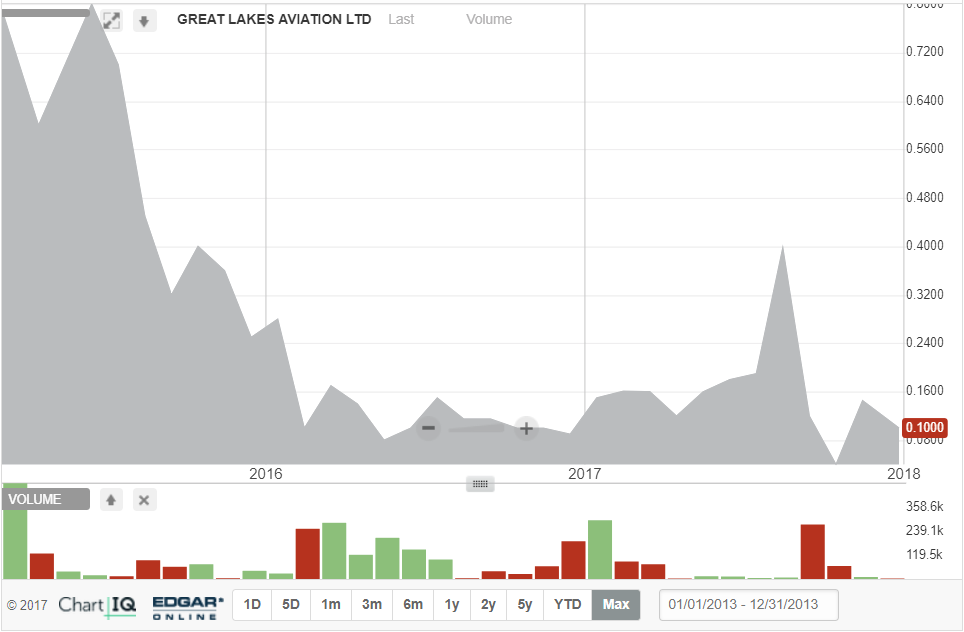
Task: Click the © 2017 copyright text
Action: coord(27,606)
